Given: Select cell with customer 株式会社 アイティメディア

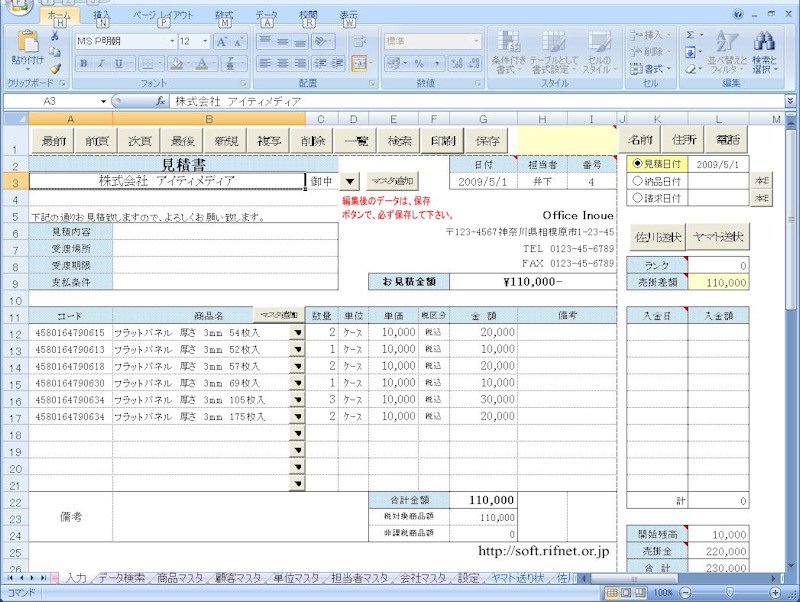Looking at the screenshot, I should (x=167, y=181).
